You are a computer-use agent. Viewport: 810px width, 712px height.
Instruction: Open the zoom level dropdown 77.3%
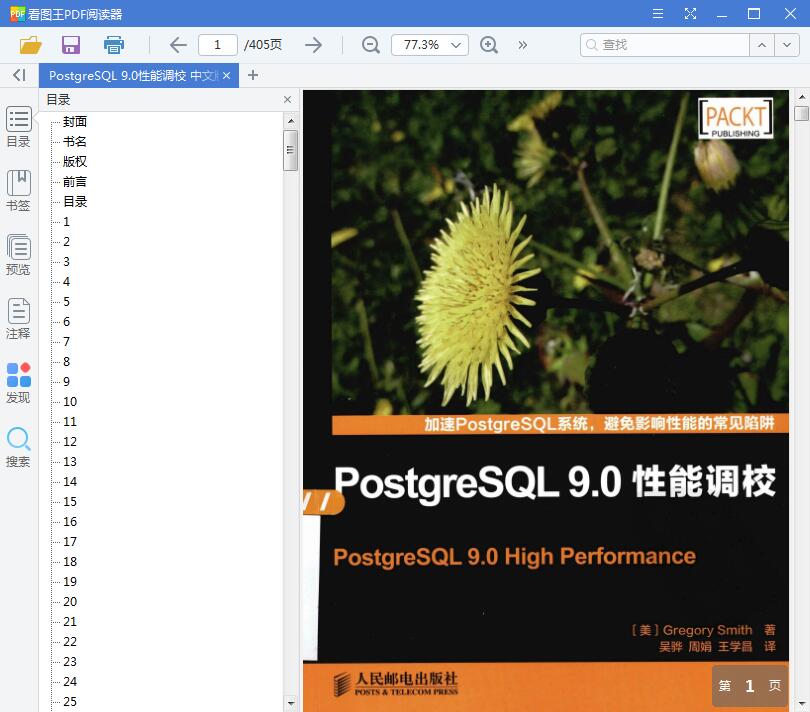point(430,45)
